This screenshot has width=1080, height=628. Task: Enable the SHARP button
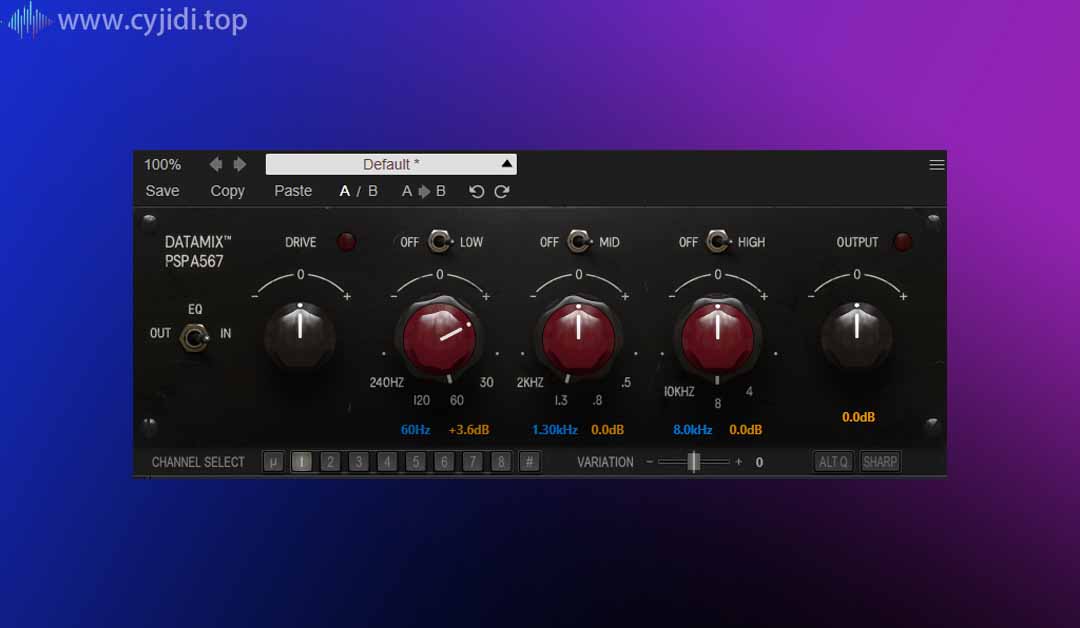(880, 462)
